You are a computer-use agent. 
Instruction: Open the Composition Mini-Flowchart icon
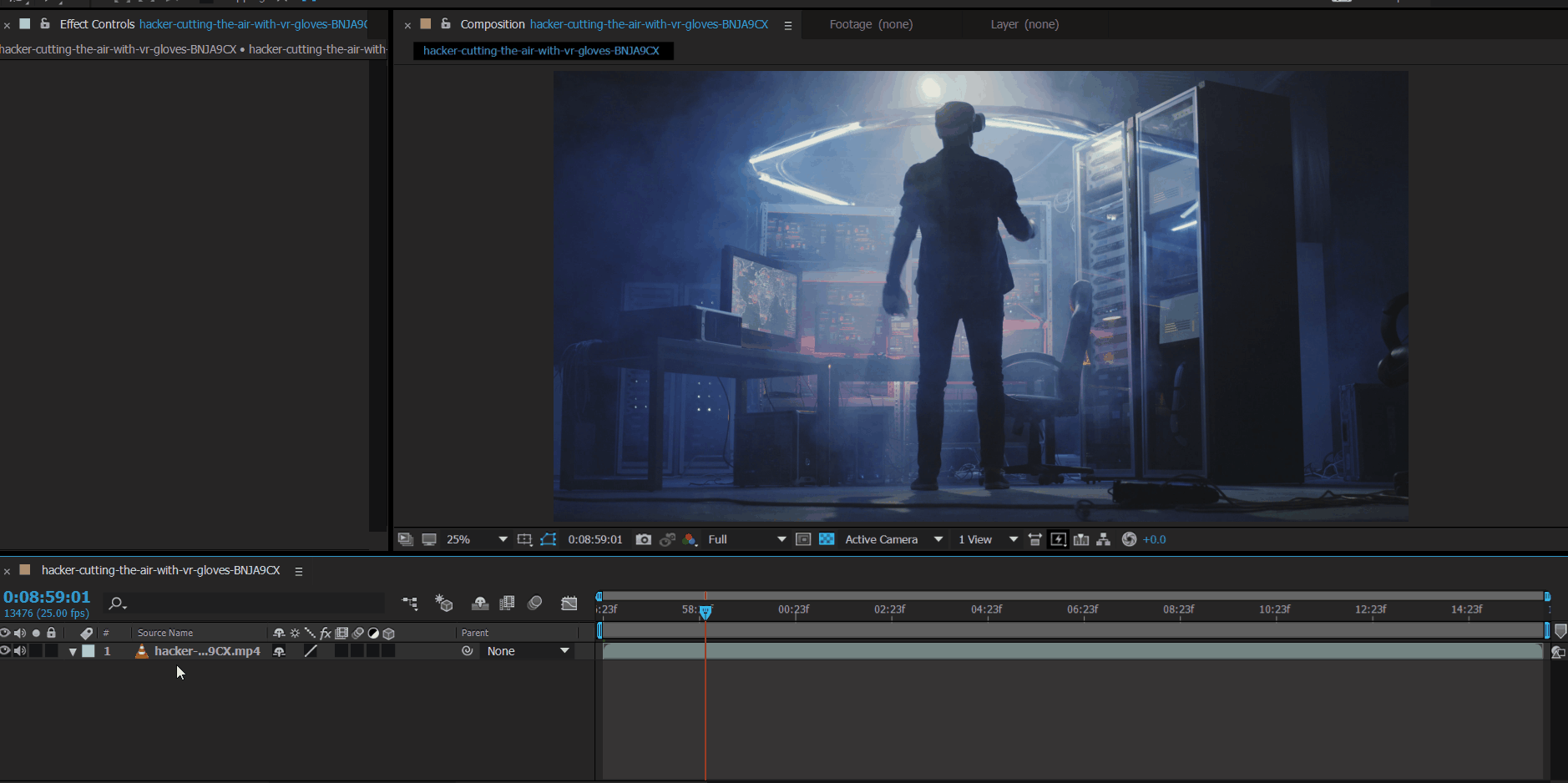(409, 604)
